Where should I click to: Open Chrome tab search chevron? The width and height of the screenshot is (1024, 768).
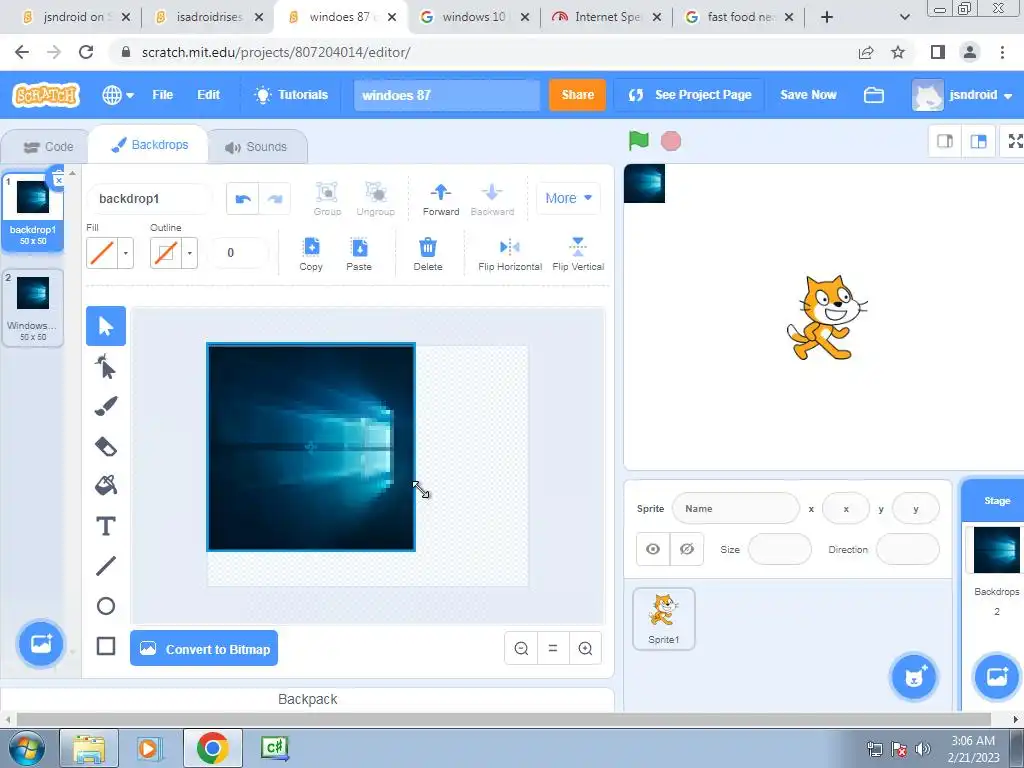[x=904, y=17]
